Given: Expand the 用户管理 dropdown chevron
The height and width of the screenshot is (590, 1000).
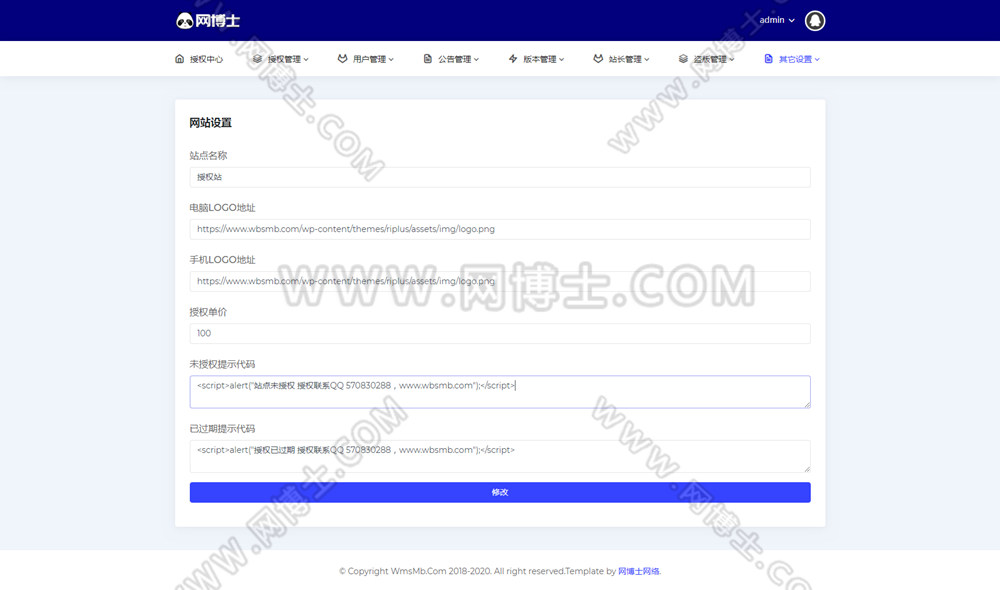Looking at the screenshot, I should click(391, 59).
